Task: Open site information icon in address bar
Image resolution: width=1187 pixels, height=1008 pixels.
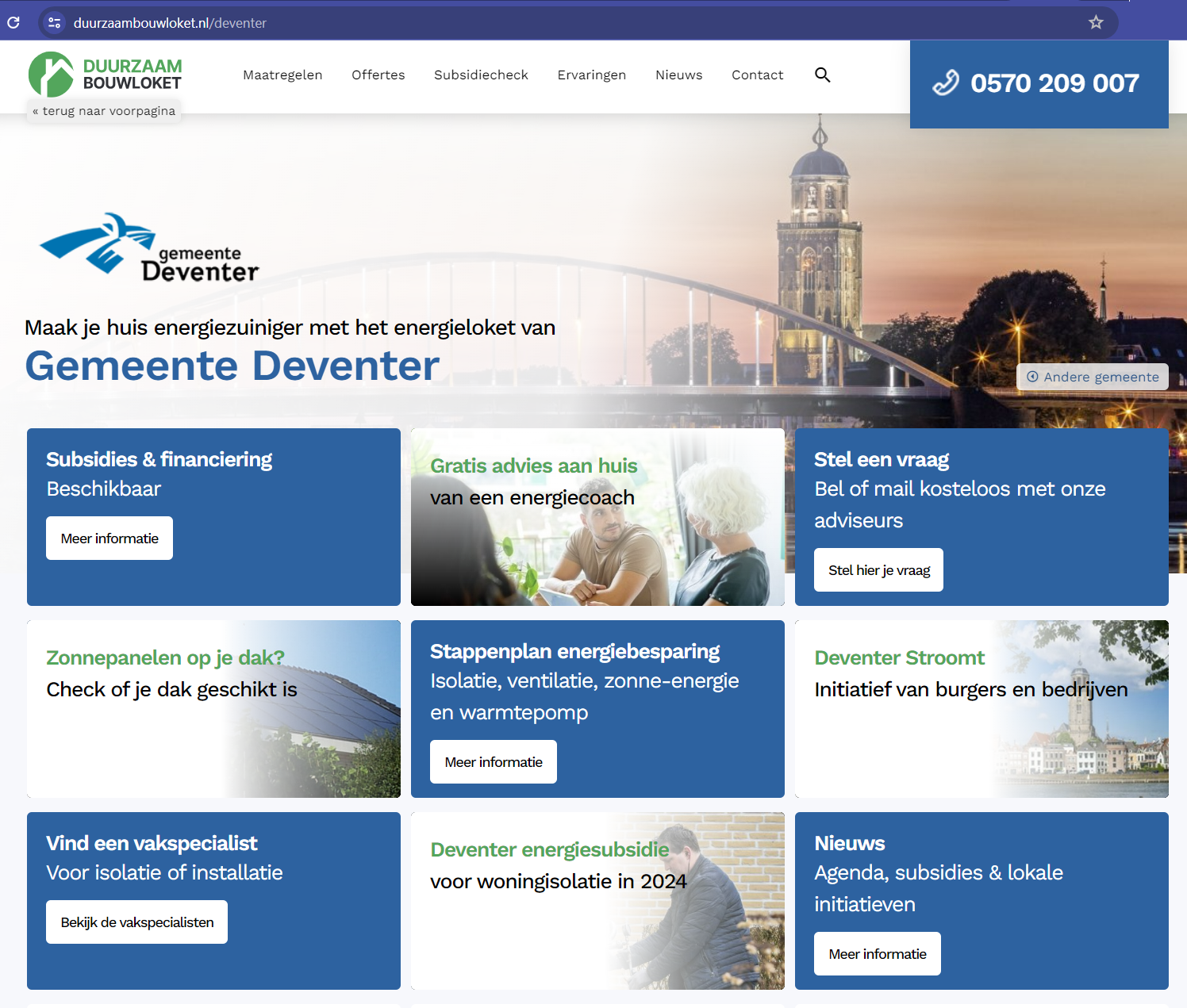Action: 55,23
